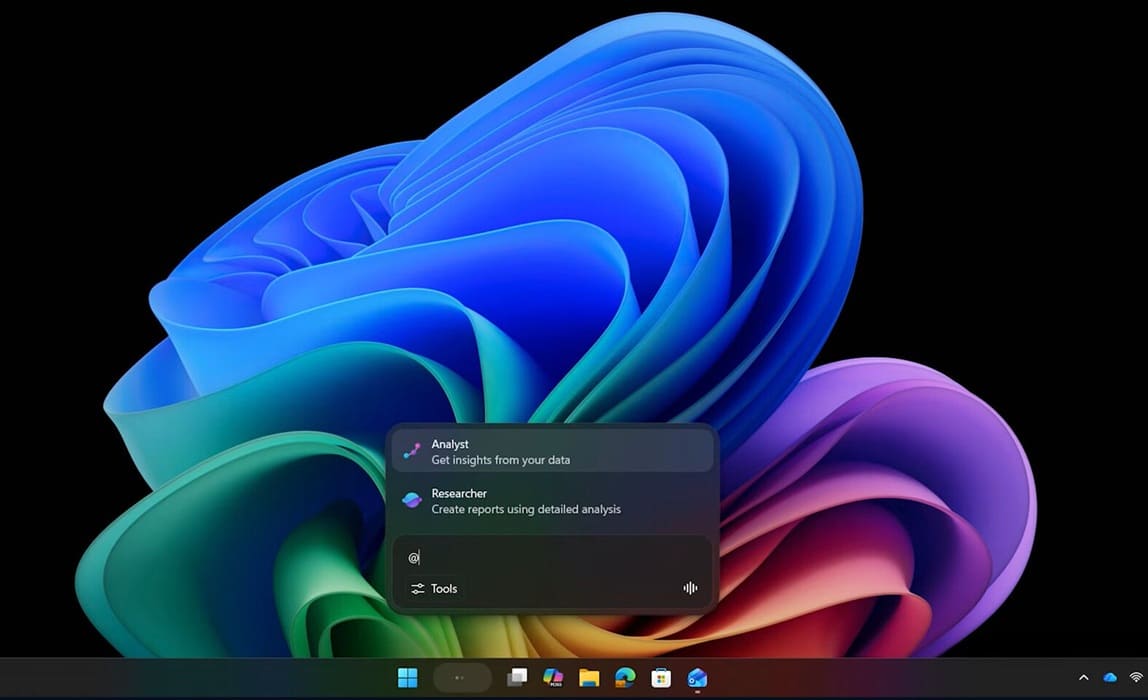The image size is (1148, 700).
Task: Open the Start menu
Action: point(406,677)
